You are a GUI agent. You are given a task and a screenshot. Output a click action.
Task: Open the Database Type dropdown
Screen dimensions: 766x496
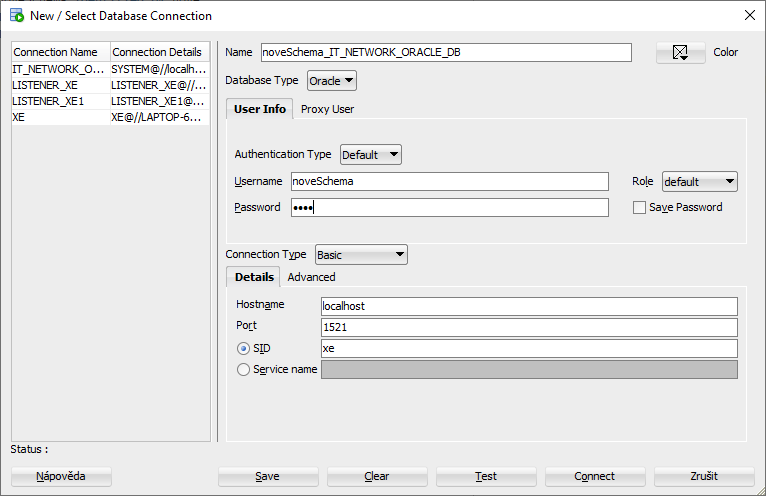click(x=331, y=81)
